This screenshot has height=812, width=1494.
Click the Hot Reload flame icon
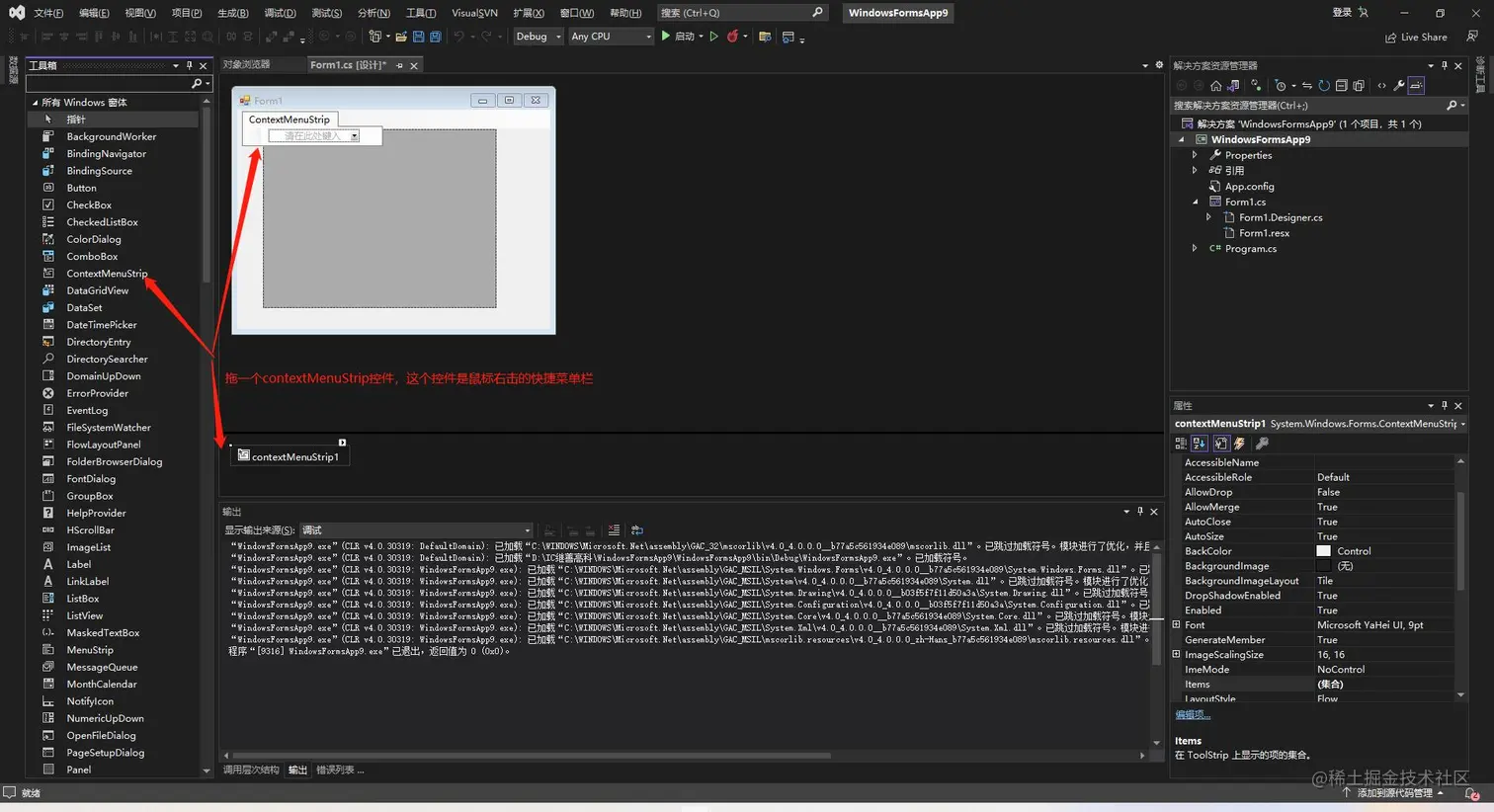732,37
